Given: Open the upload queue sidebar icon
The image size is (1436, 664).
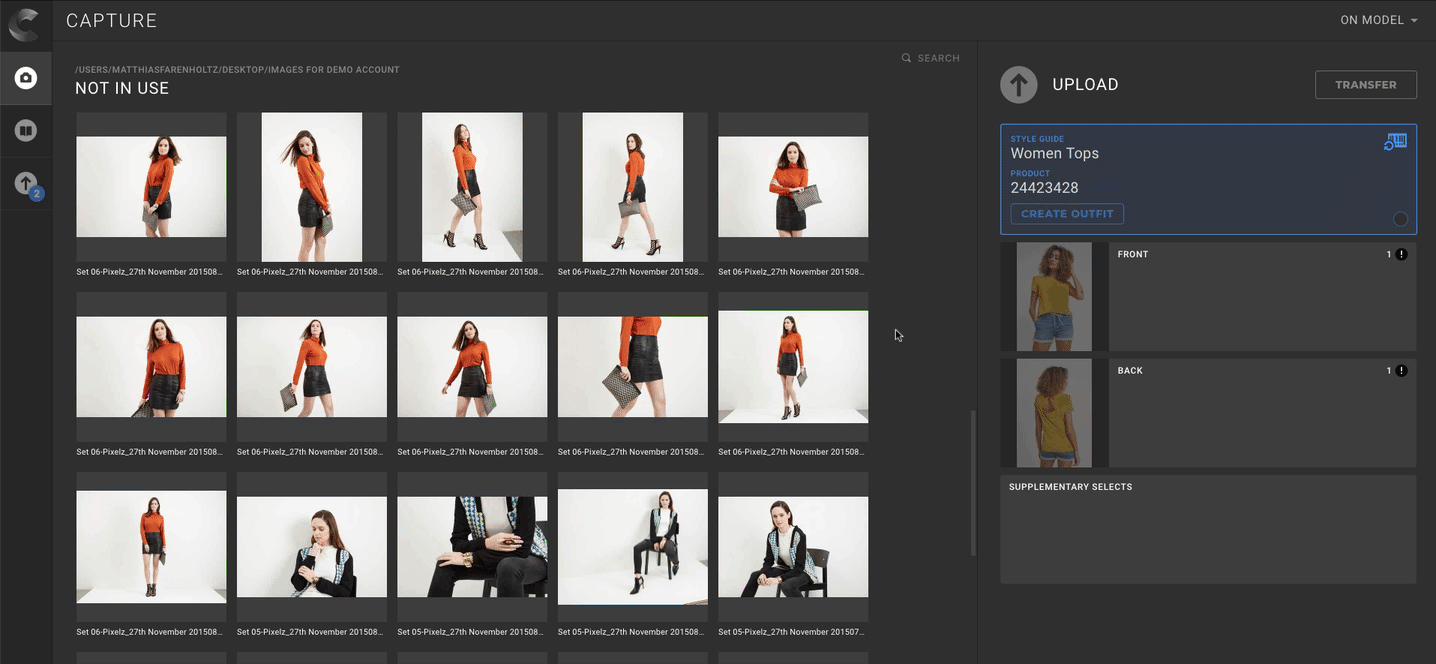Looking at the screenshot, I should (26, 184).
